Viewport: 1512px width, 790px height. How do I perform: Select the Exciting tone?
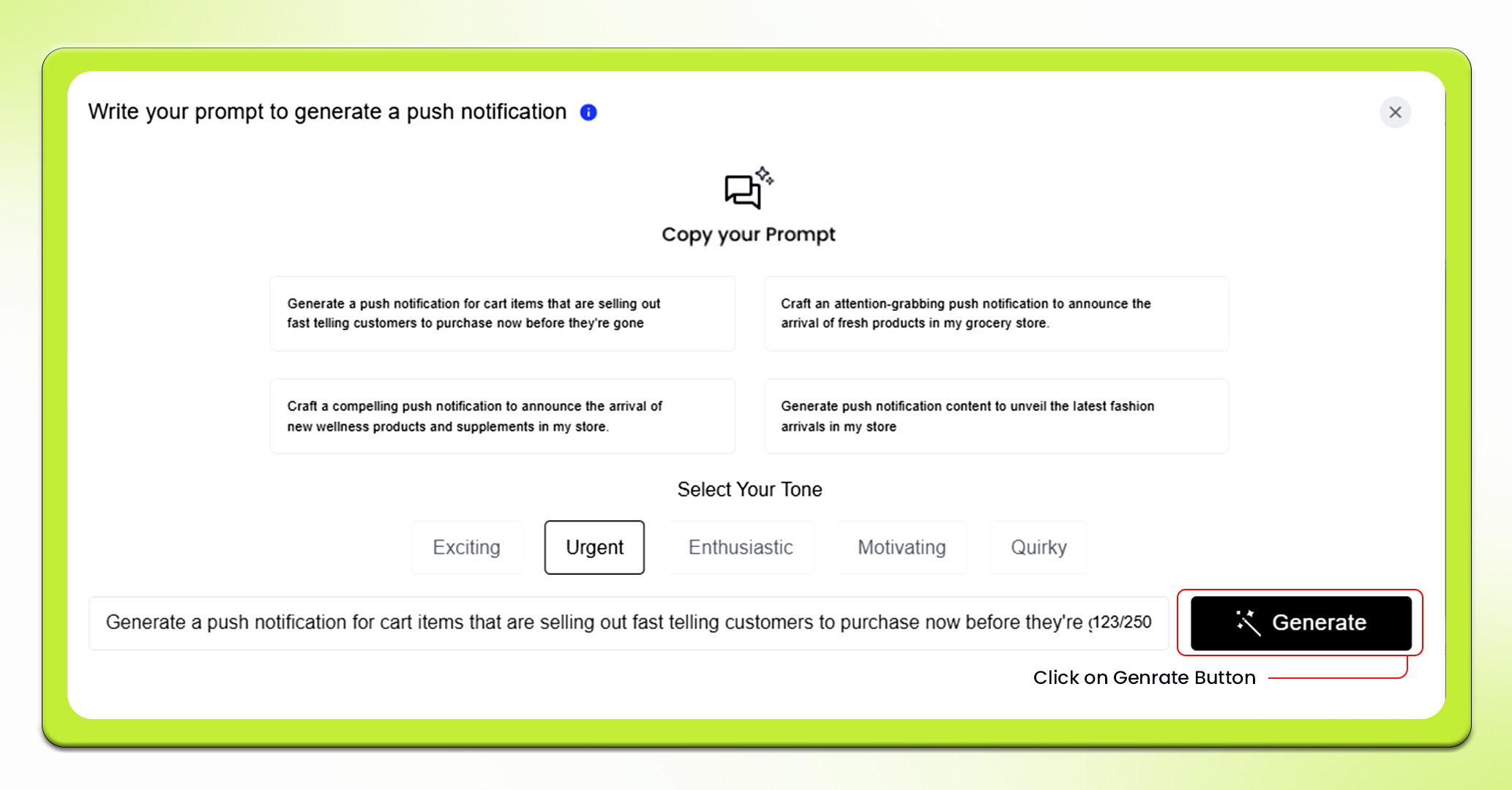click(466, 547)
